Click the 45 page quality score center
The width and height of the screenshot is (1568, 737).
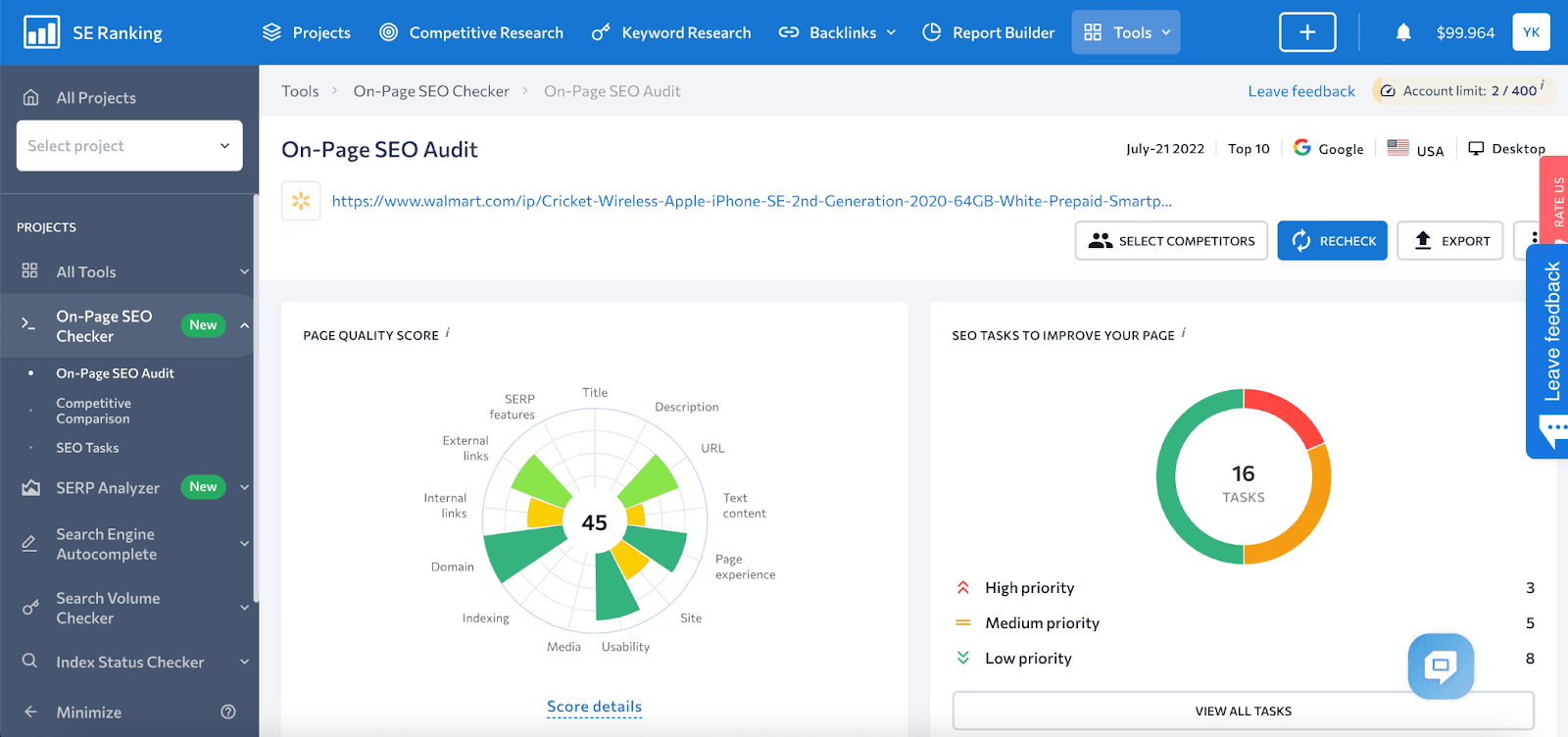(x=594, y=522)
